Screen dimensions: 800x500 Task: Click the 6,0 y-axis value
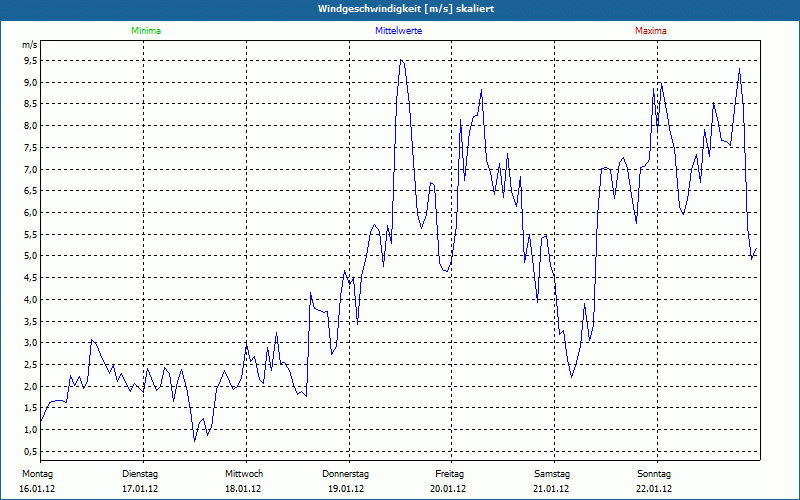[30, 213]
